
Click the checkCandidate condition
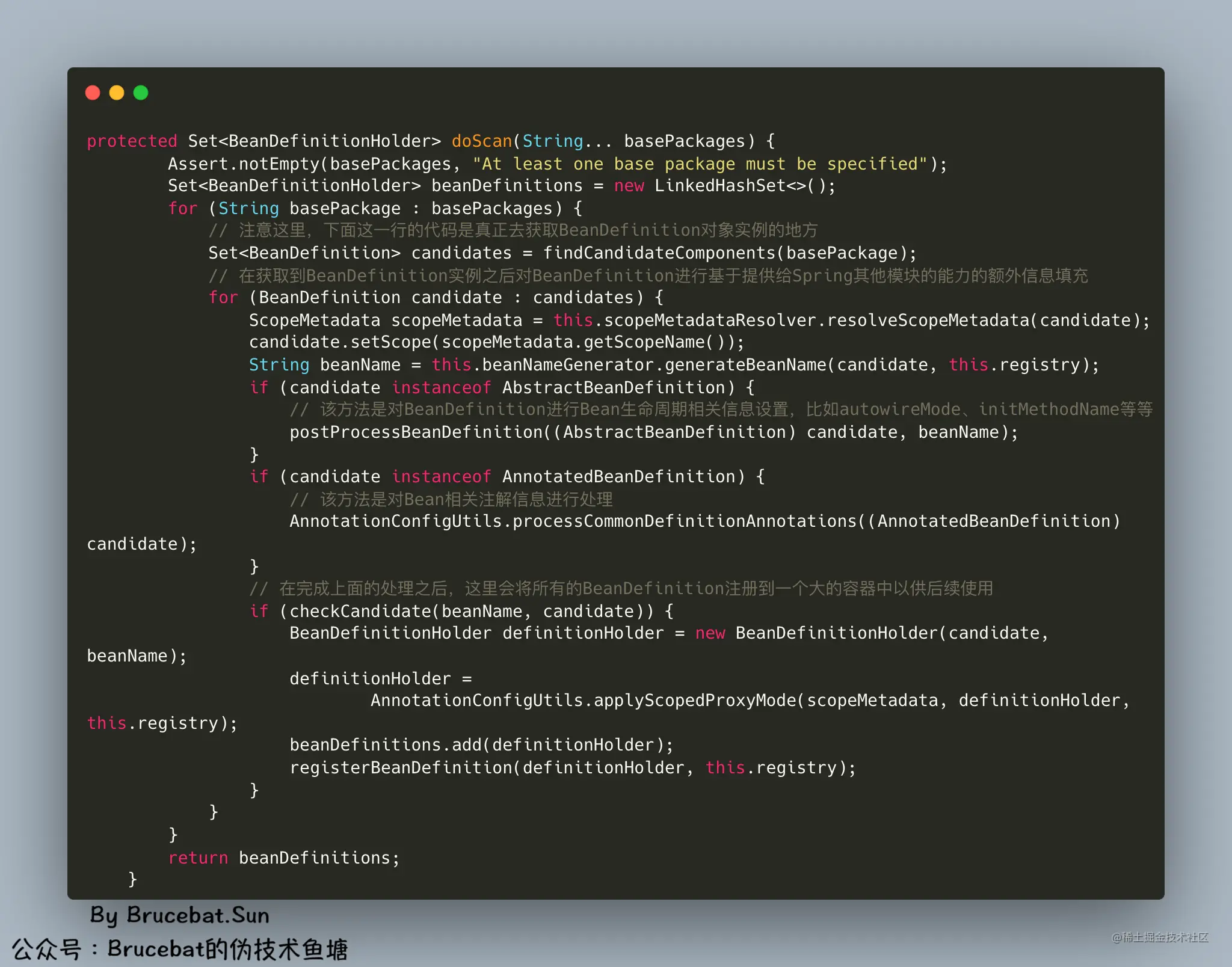tap(360, 612)
